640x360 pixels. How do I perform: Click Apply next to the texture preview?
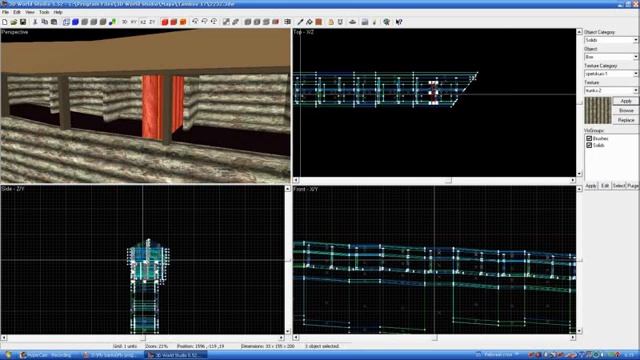coord(626,101)
